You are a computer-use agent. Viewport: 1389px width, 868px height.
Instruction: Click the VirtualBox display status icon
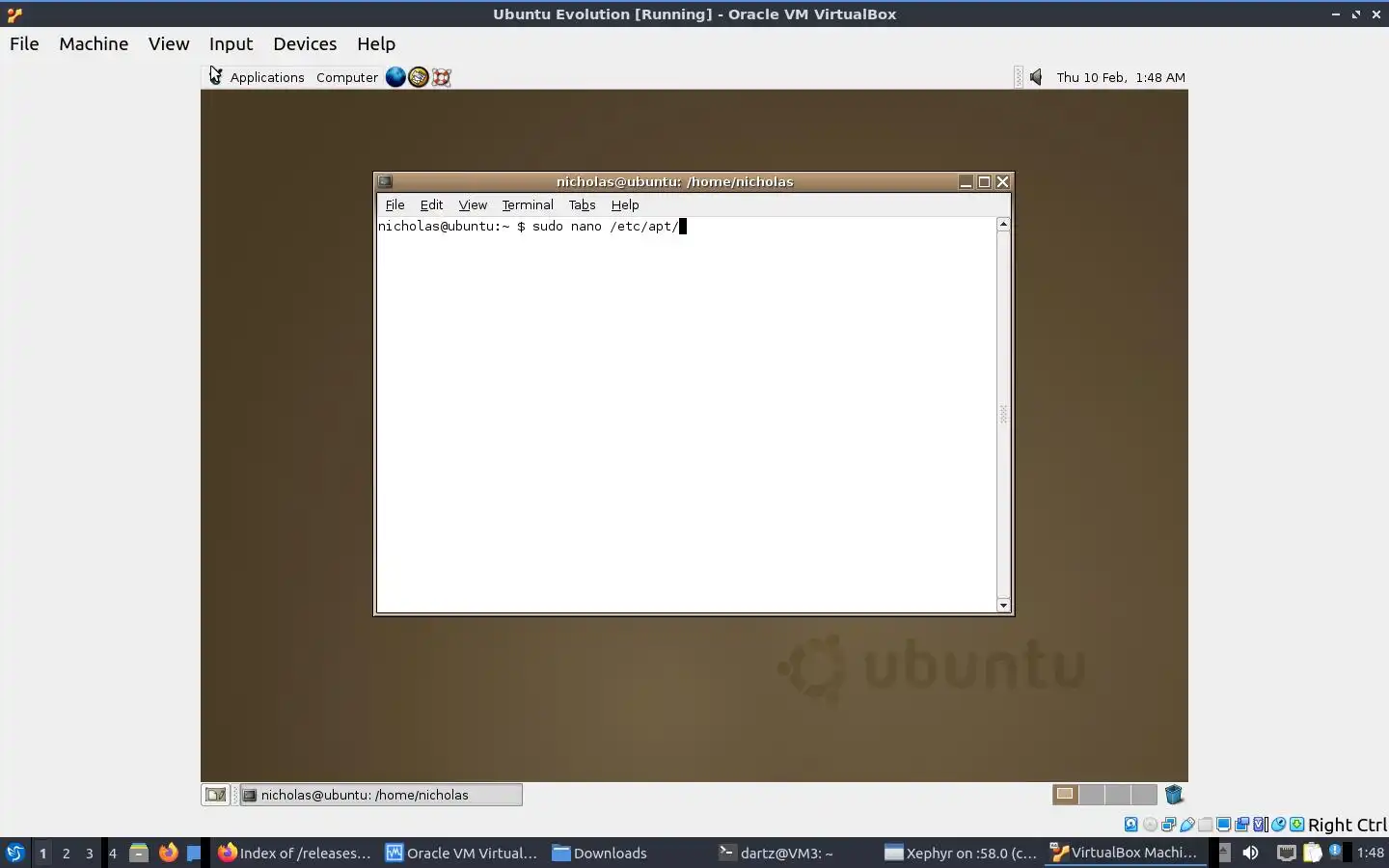click(1223, 825)
